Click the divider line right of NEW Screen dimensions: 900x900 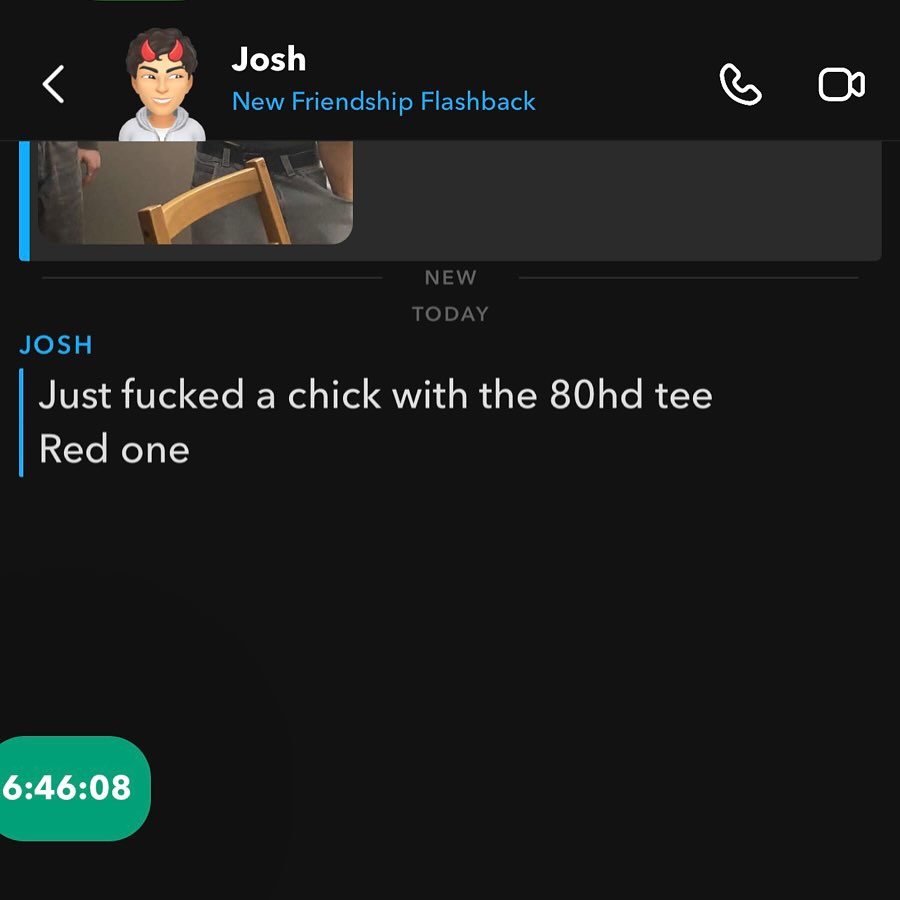point(688,278)
